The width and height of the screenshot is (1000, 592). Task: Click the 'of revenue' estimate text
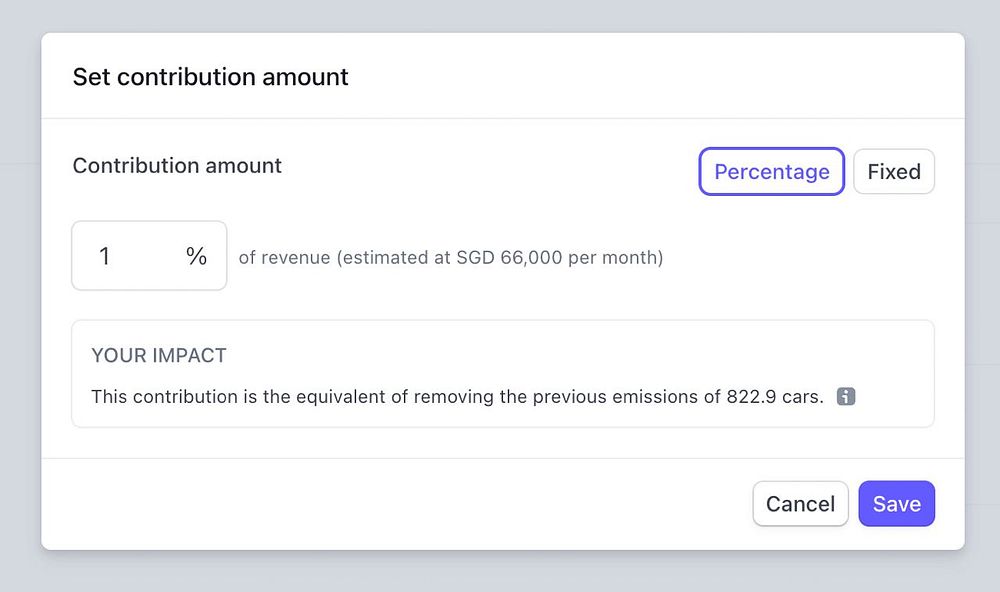tap(285, 258)
